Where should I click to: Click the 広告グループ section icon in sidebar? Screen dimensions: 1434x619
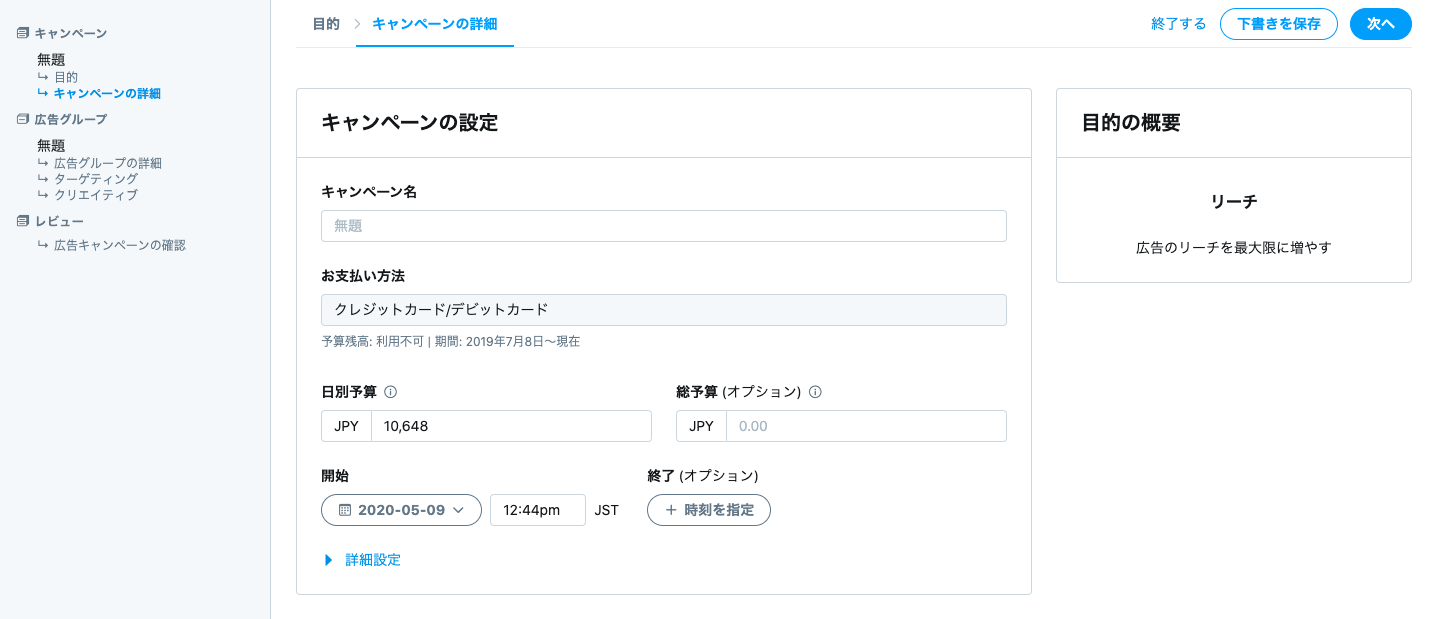coord(23,119)
